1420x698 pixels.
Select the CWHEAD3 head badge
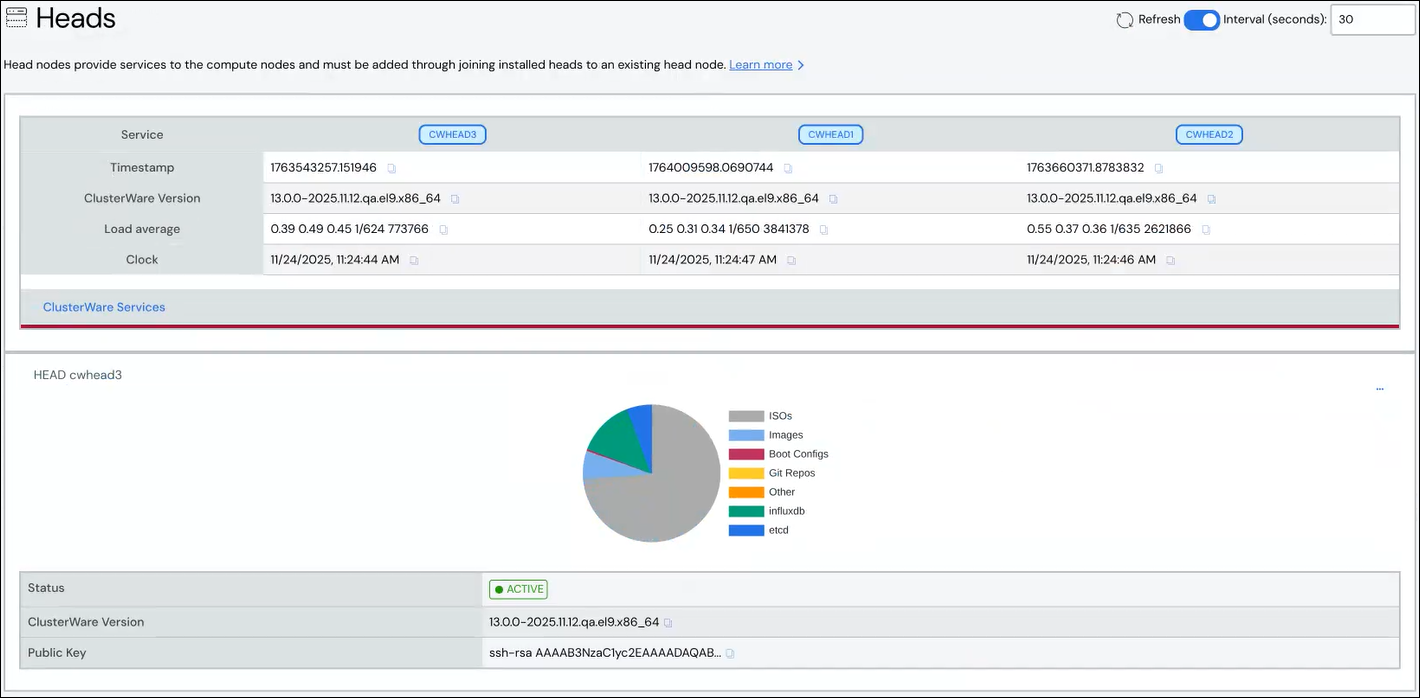[x=452, y=135]
